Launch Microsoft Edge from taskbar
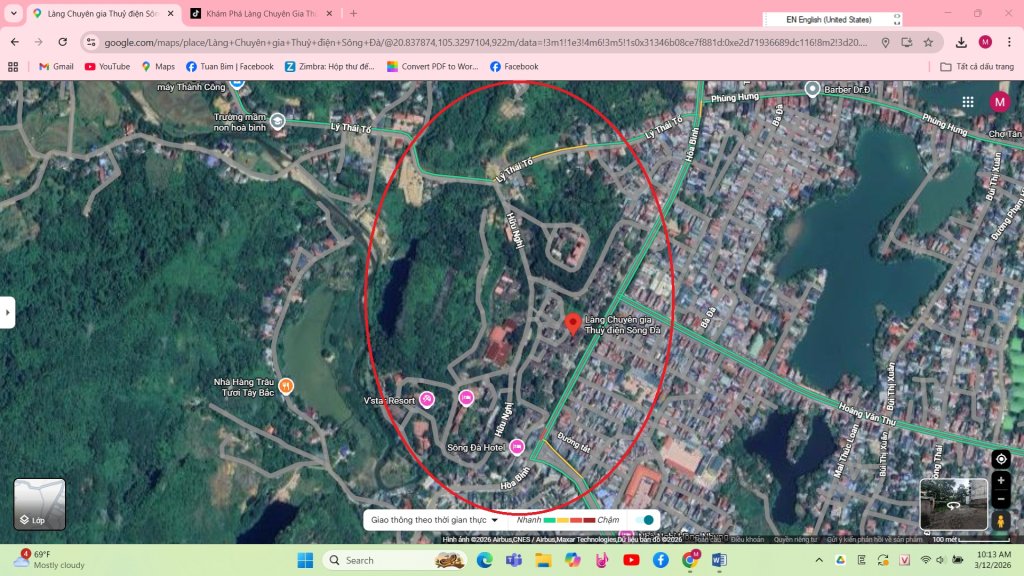This screenshot has width=1024, height=576. pyautogui.click(x=484, y=560)
